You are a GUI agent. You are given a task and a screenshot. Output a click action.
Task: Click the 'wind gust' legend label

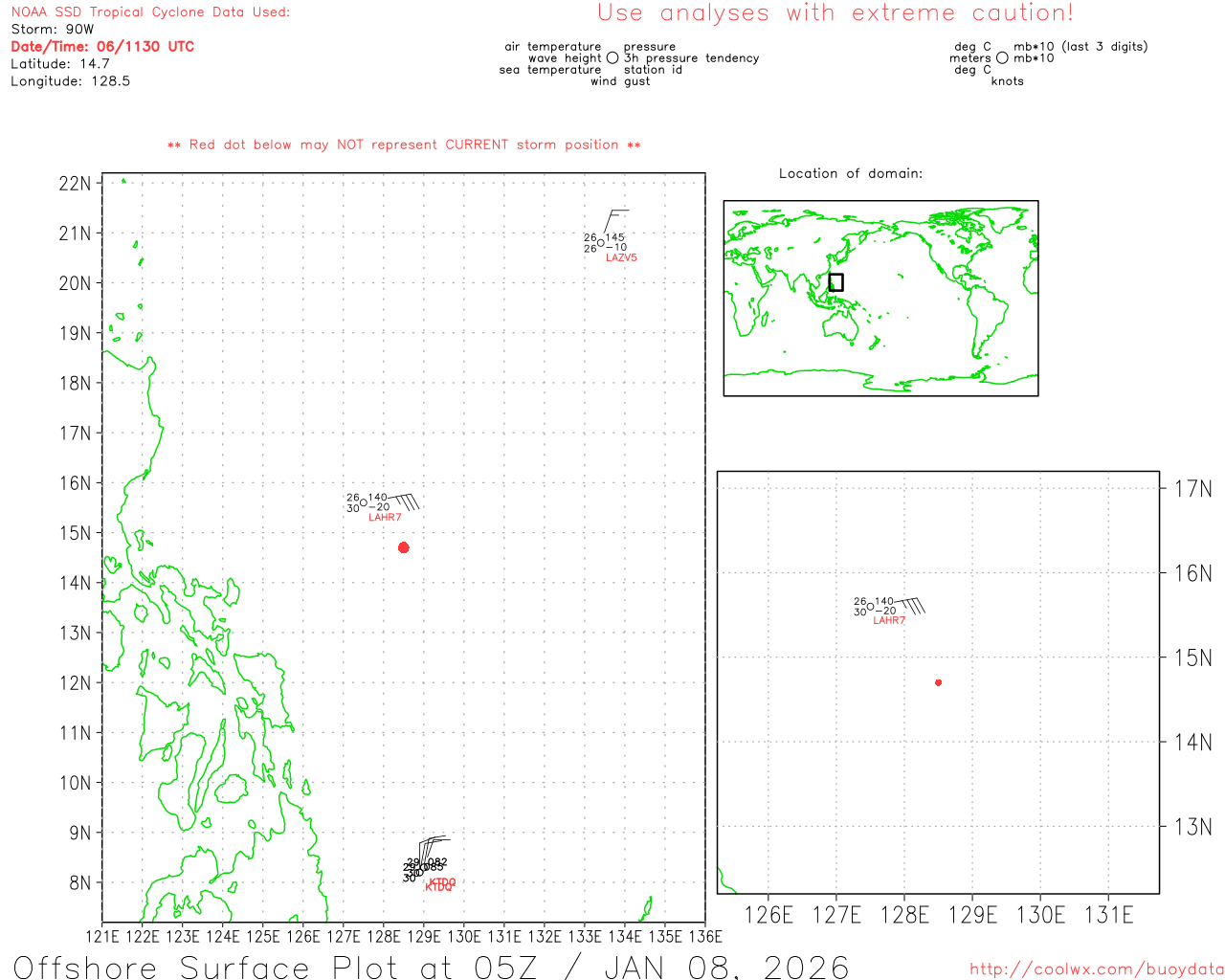pos(620,81)
